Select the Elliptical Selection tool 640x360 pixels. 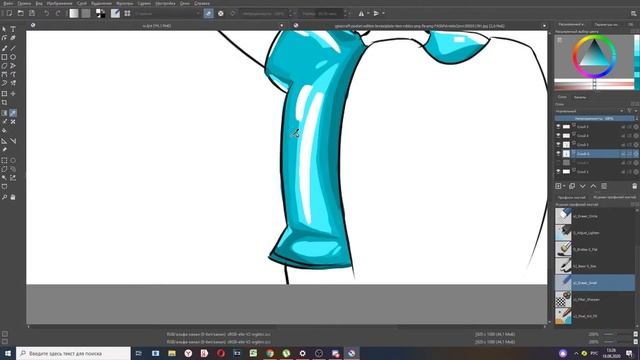pyautogui.click(x=13, y=160)
